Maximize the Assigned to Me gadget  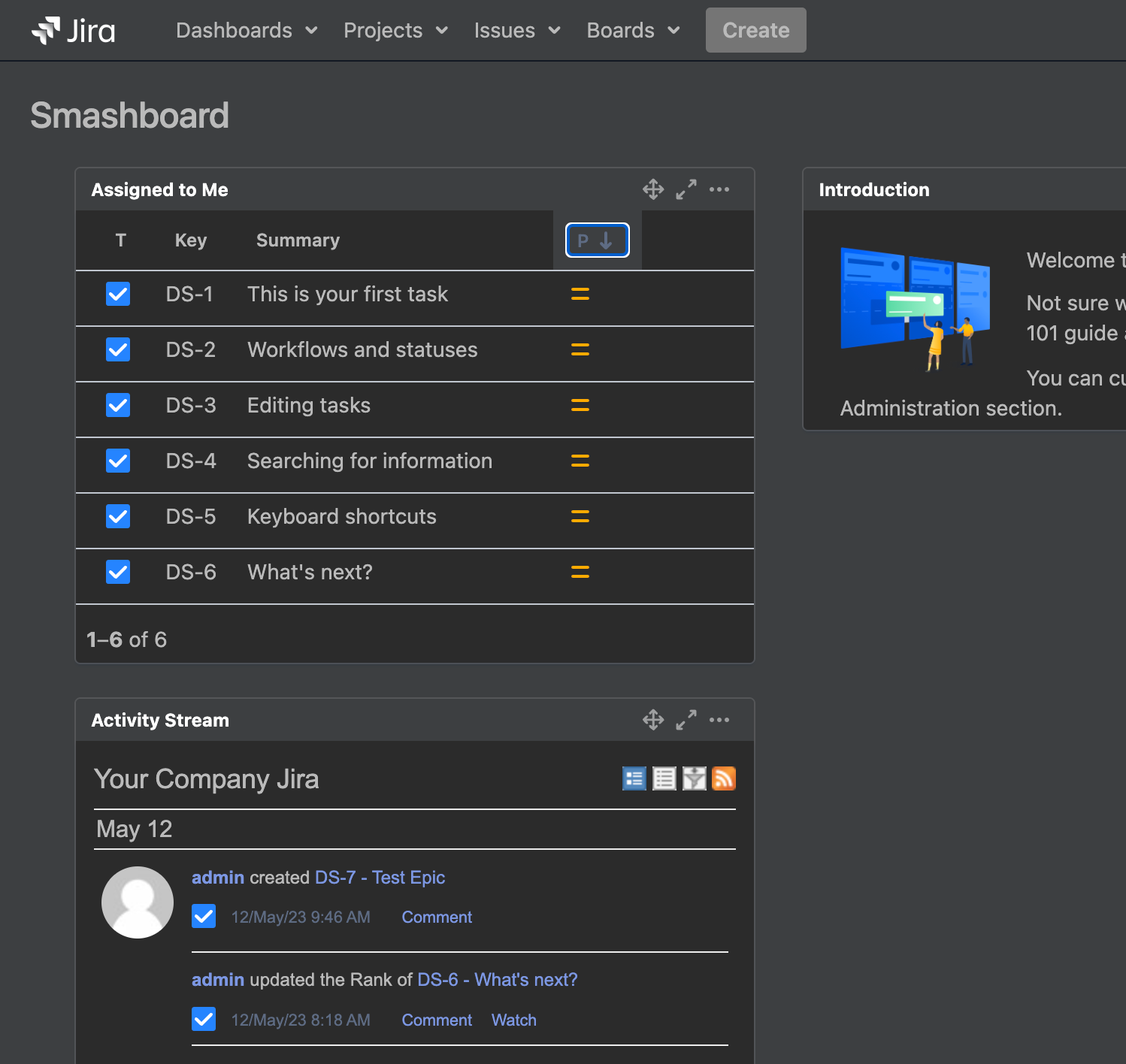(686, 189)
